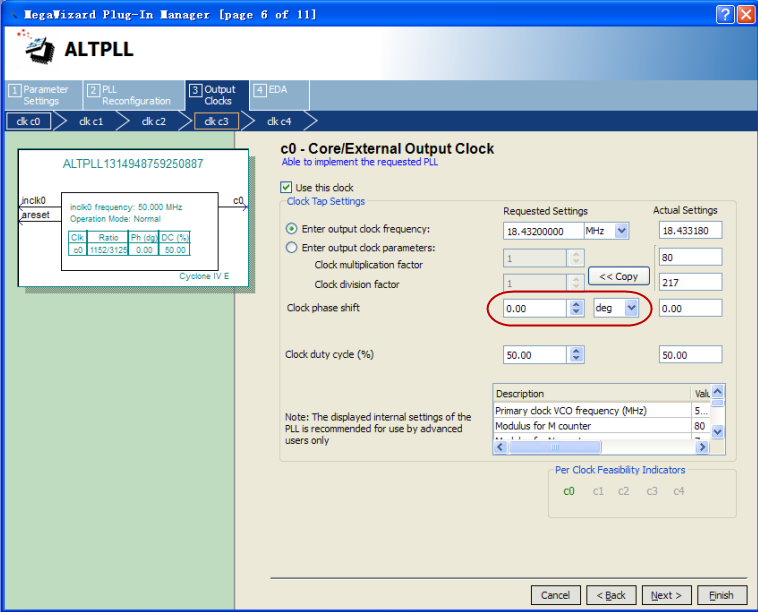Go to the clk c2 page
This screenshot has height=612, width=758.
pyautogui.click(x=154, y=121)
